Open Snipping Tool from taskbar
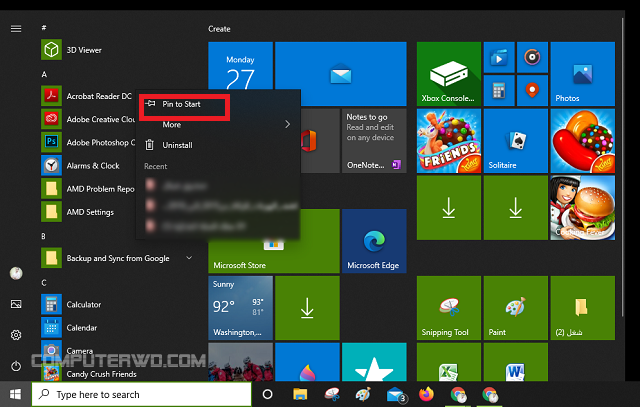 (332, 394)
